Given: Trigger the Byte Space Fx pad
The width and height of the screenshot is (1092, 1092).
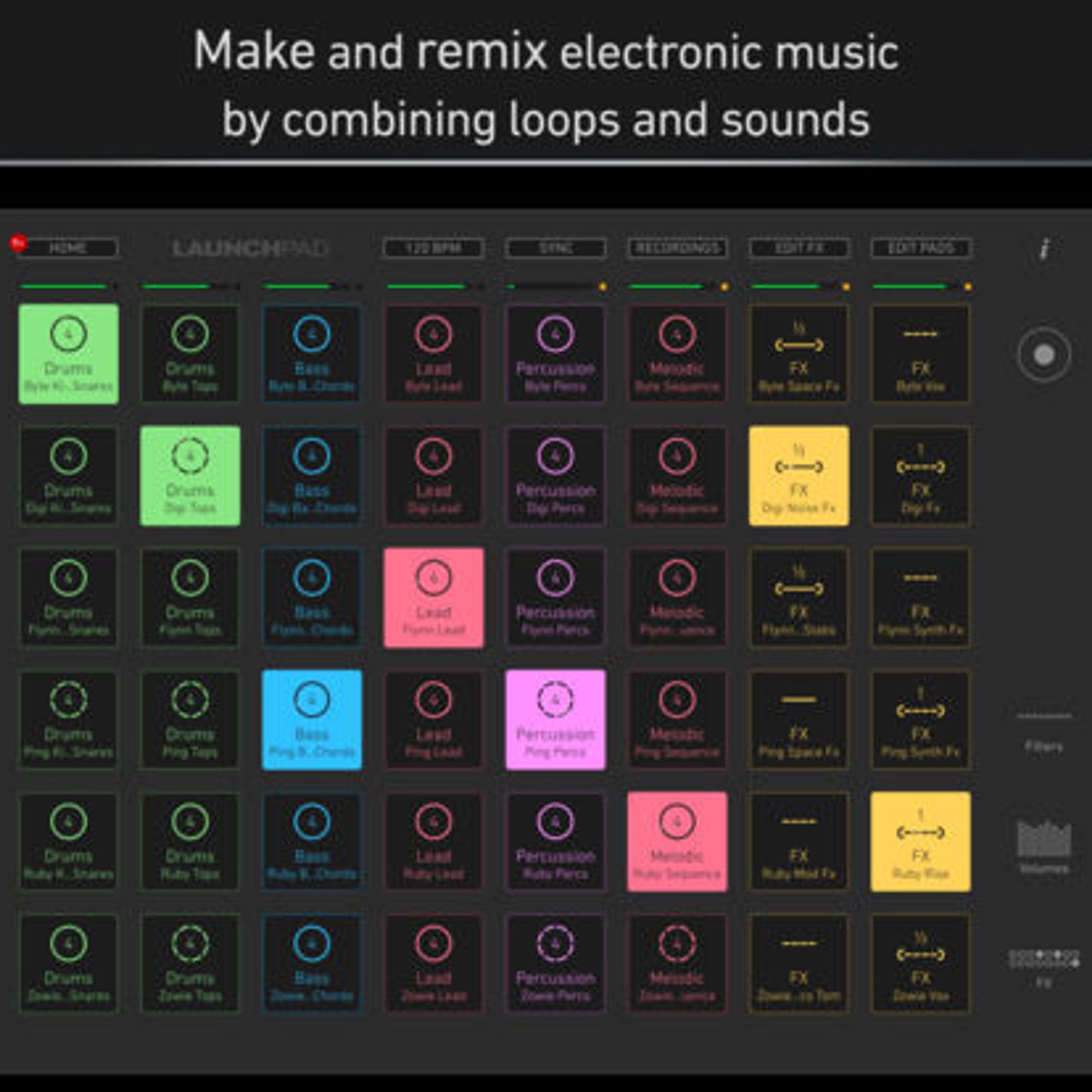Looking at the screenshot, I should pyautogui.click(x=799, y=354).
